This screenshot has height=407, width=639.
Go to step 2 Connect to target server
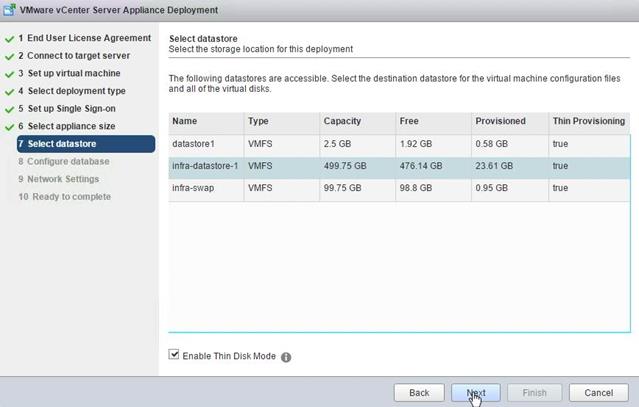pyautogui.click(x=74, y=55)
